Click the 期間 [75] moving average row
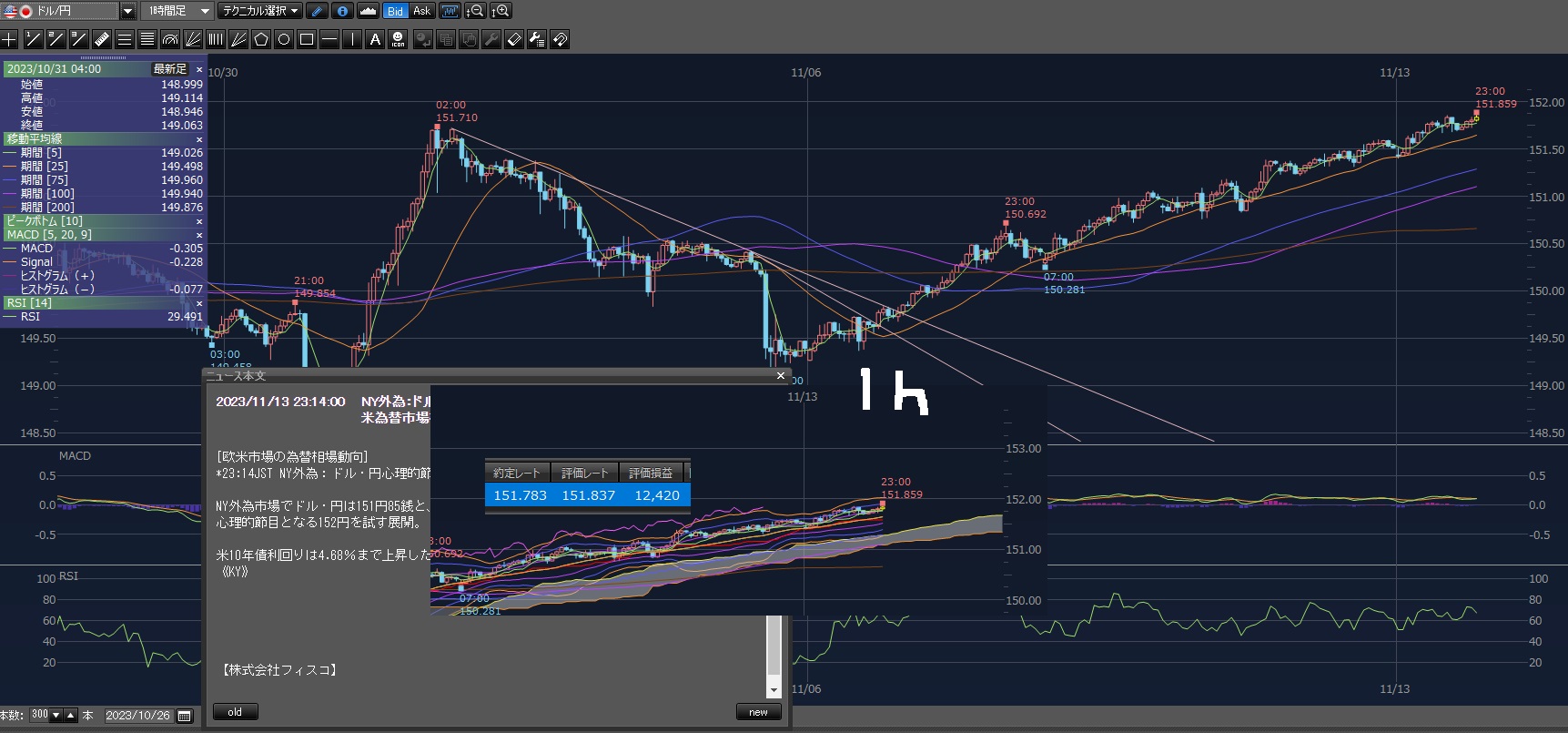Viewport: 1568px width, 733px height. coord(104,180)
